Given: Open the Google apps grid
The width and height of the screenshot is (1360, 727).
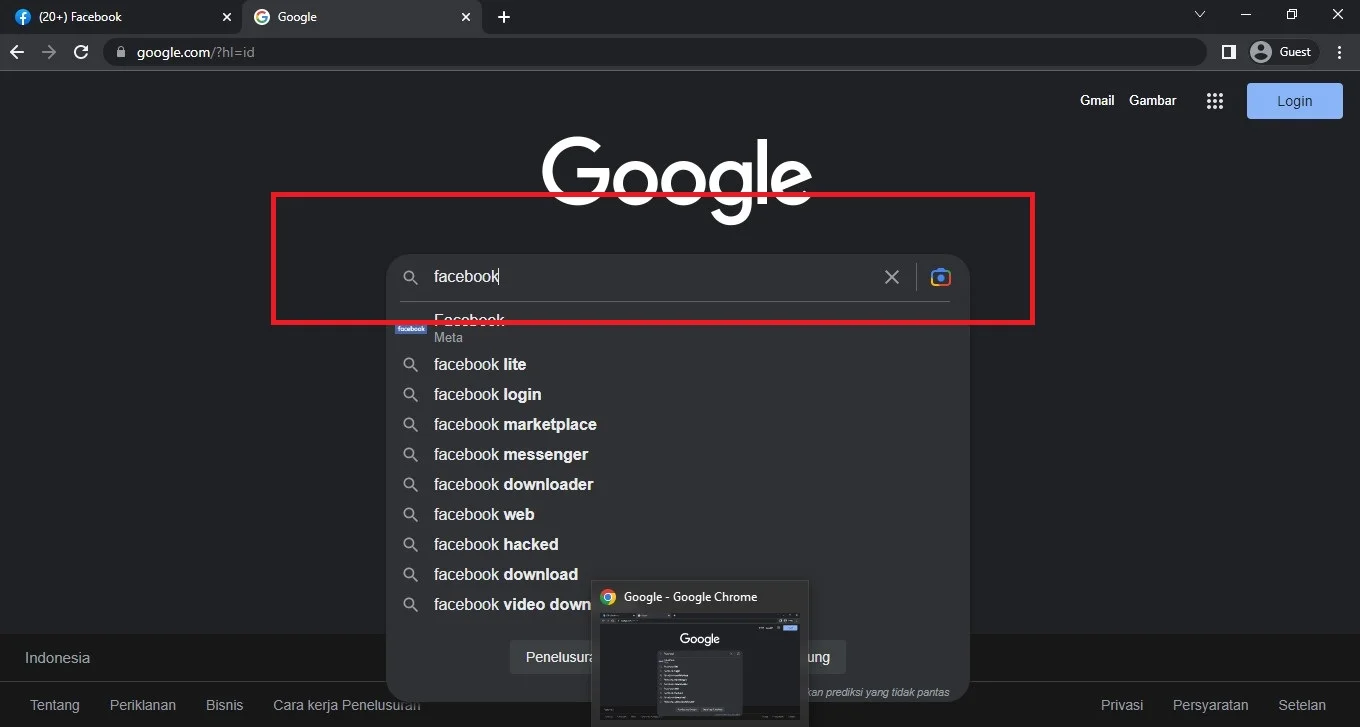Looking at the screenshot, I should coord(1215,101).
